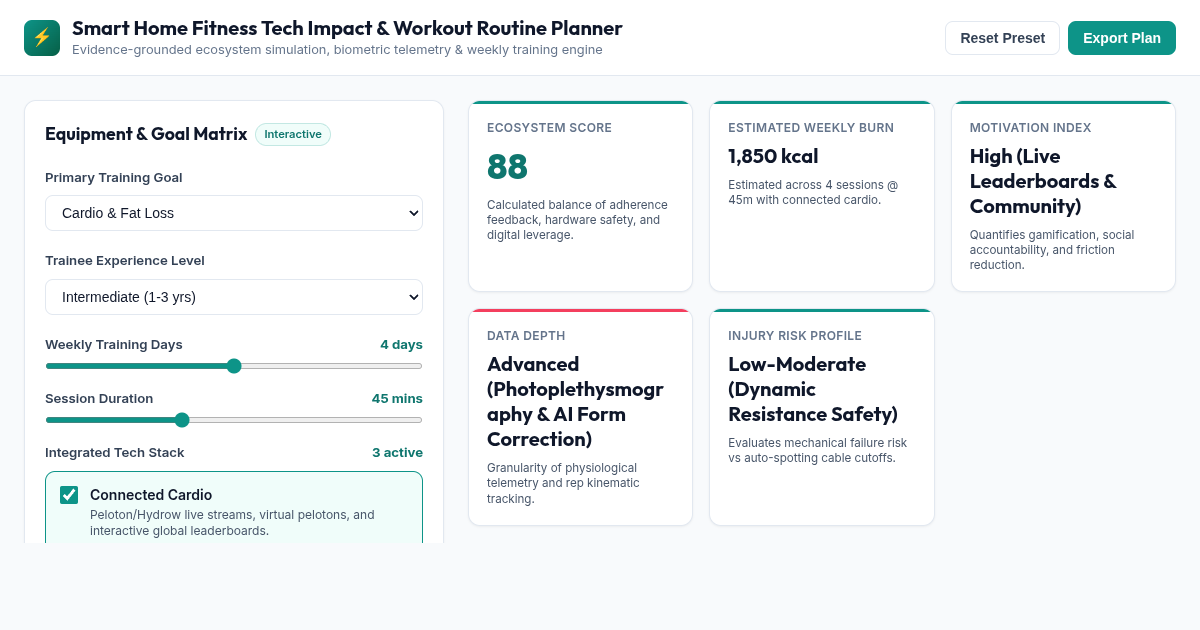Click the MOTIVATION INDEX card label
Image resolution: width=1200 pixels, height=630 pixels.
coord(1030,128)
